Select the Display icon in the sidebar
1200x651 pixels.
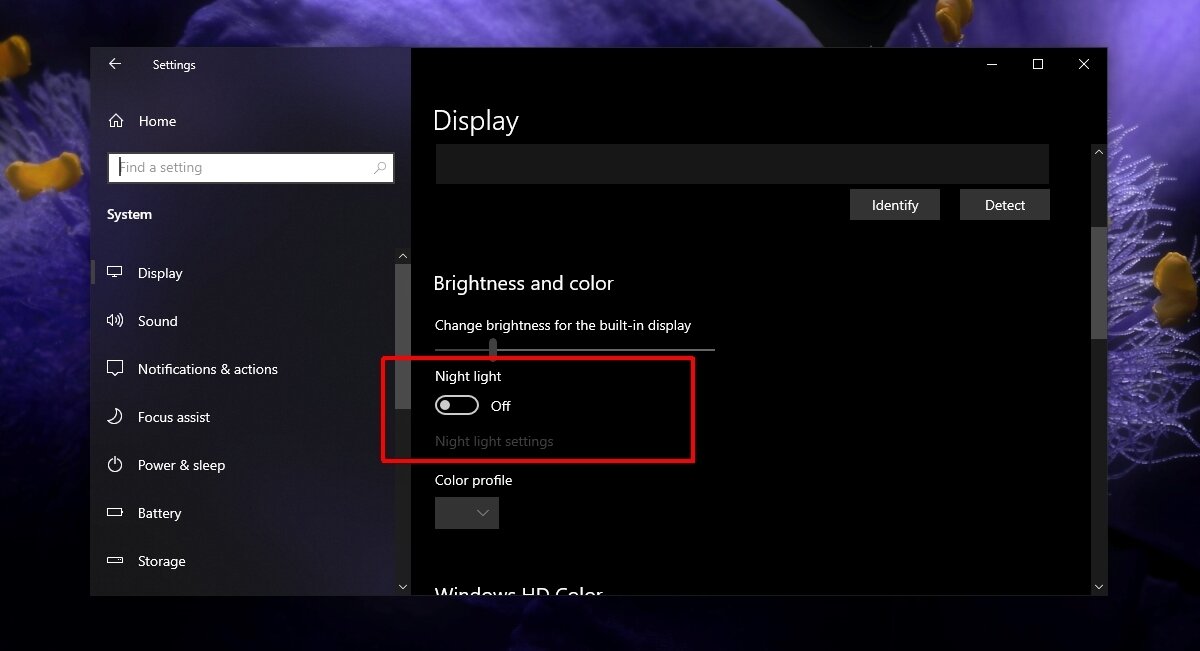point(117,272)
